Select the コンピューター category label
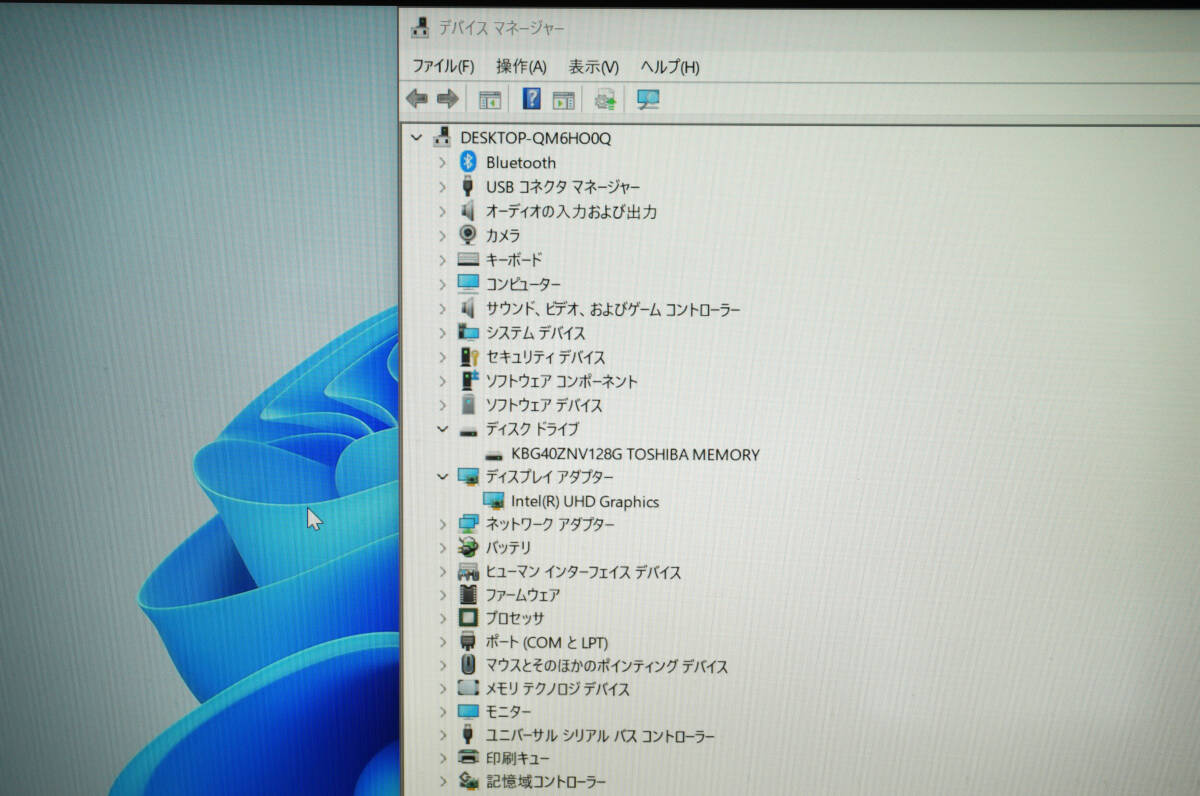 (523, 284)
